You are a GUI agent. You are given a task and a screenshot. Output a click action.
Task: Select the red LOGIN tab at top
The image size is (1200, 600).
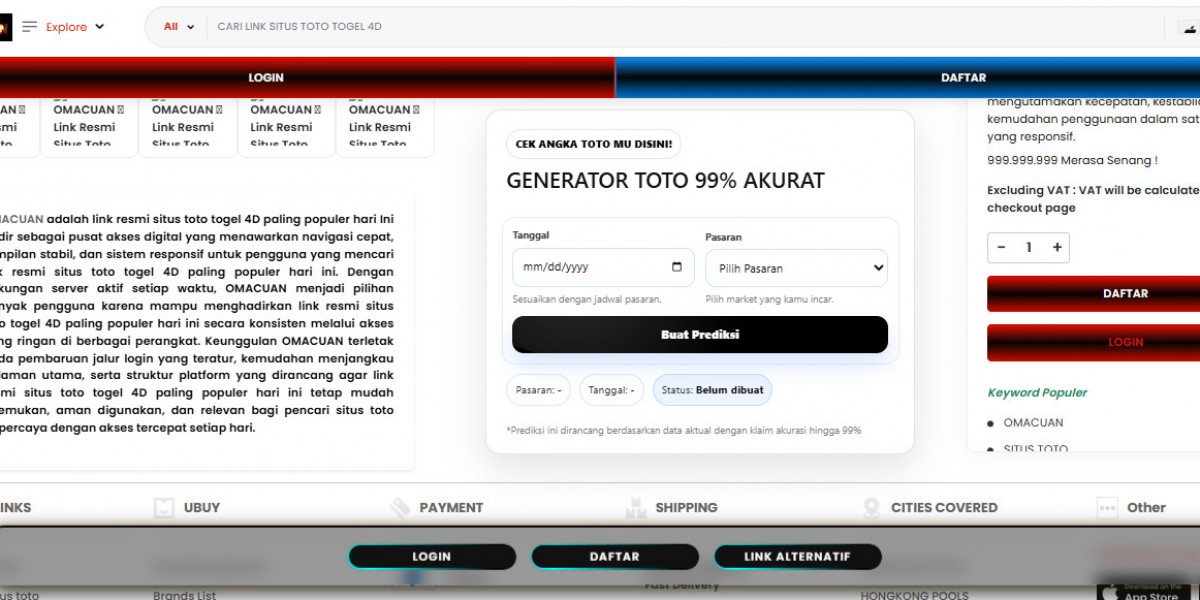(306, 78)
